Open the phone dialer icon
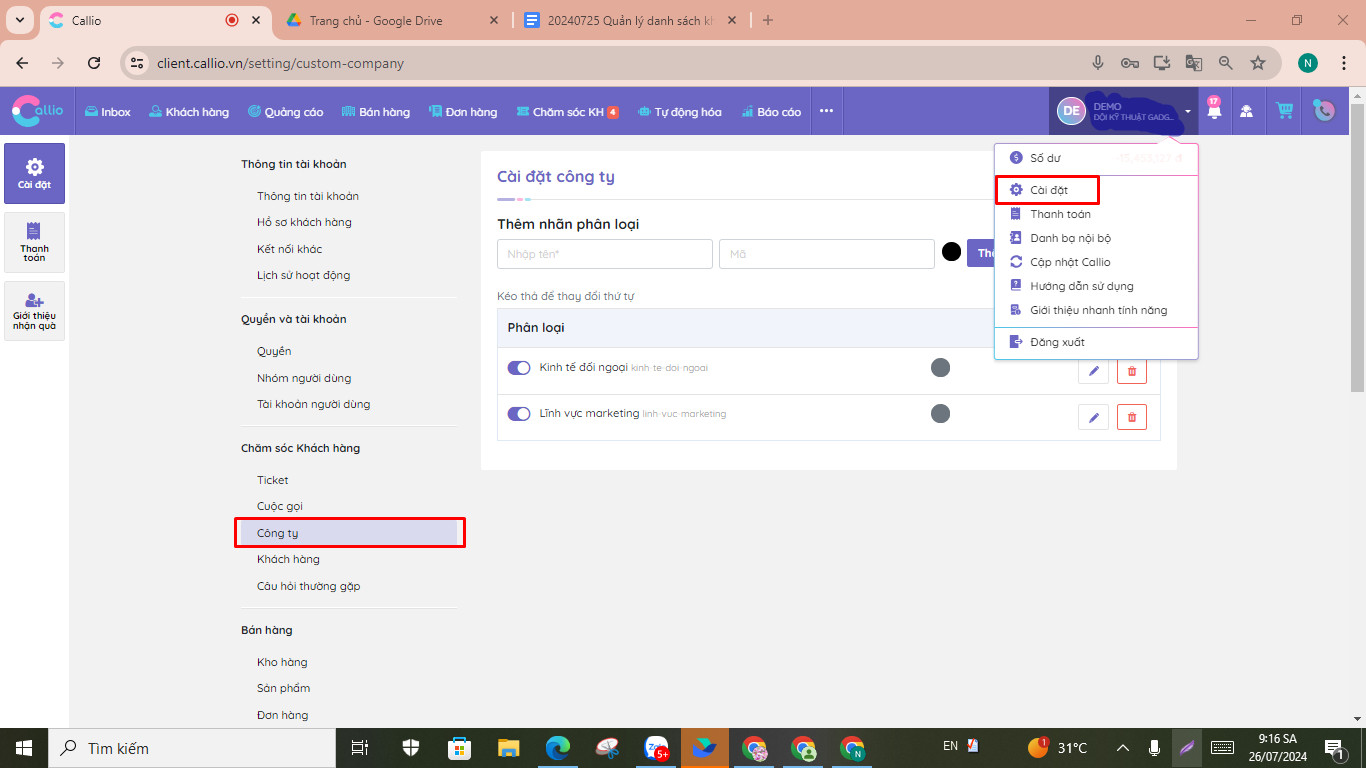The width and height of the screenshot is (1366, 768). (x=1324, y=111)
